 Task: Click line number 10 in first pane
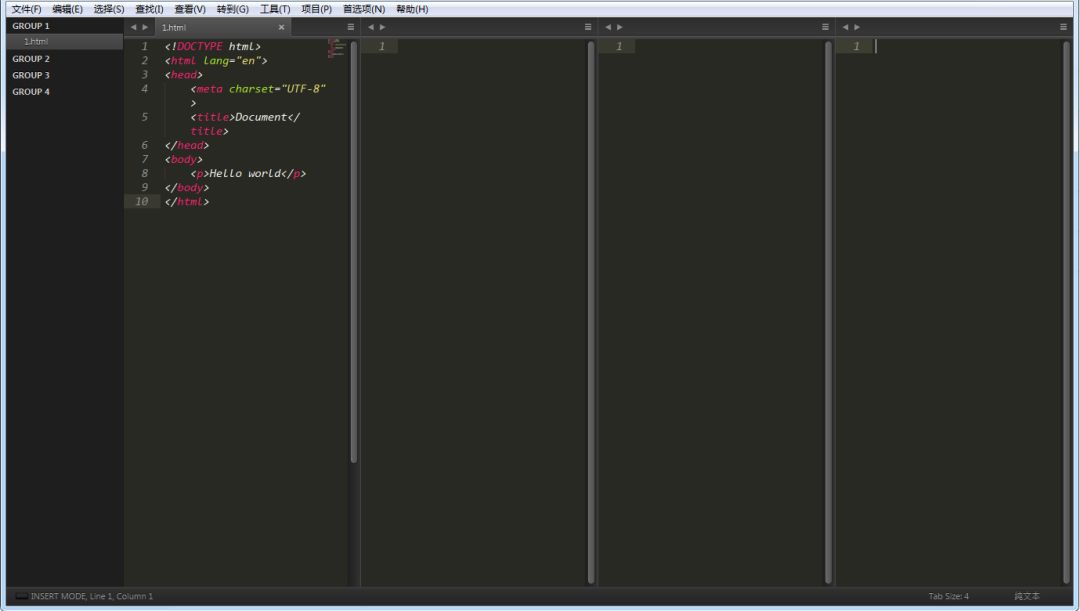pyautogui.click(x=141, y=202)
